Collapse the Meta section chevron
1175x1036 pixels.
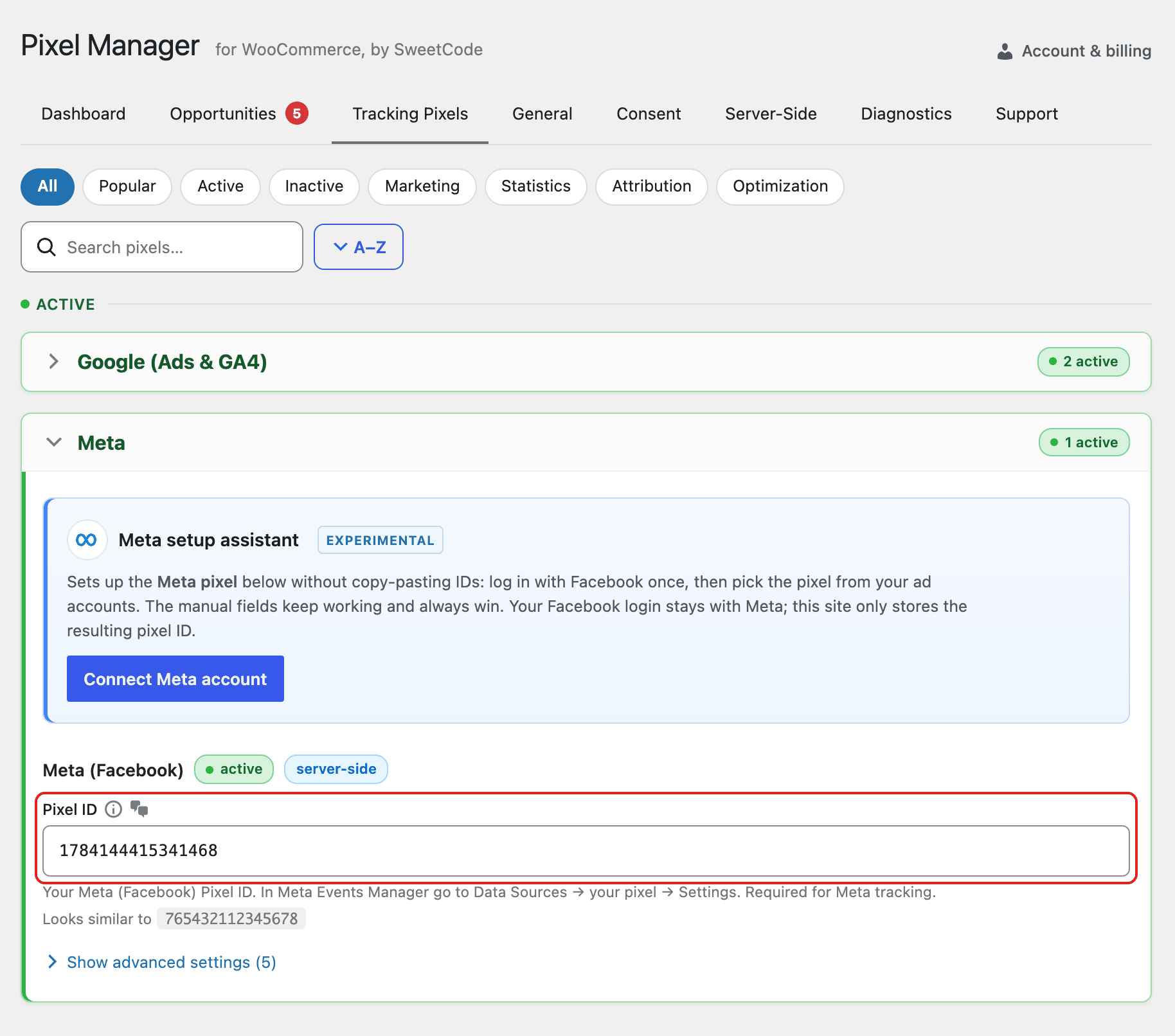pyautogui.click(x=54, y=442)
